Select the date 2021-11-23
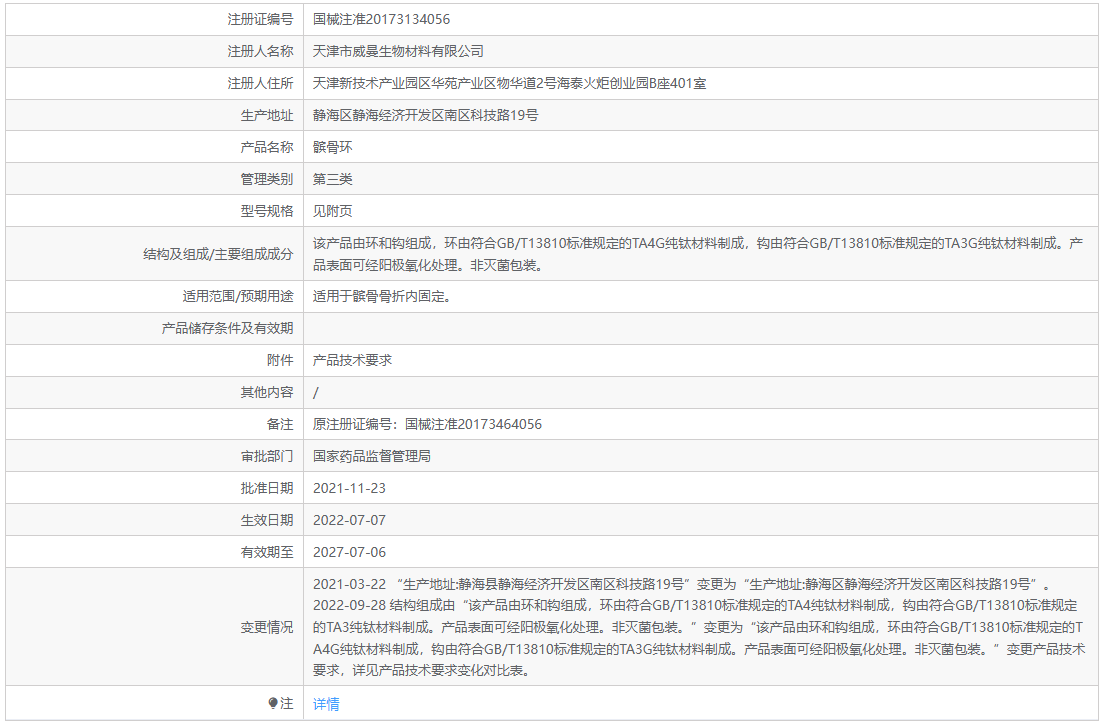Screen dimensions: 1105x725 point(350,488)
